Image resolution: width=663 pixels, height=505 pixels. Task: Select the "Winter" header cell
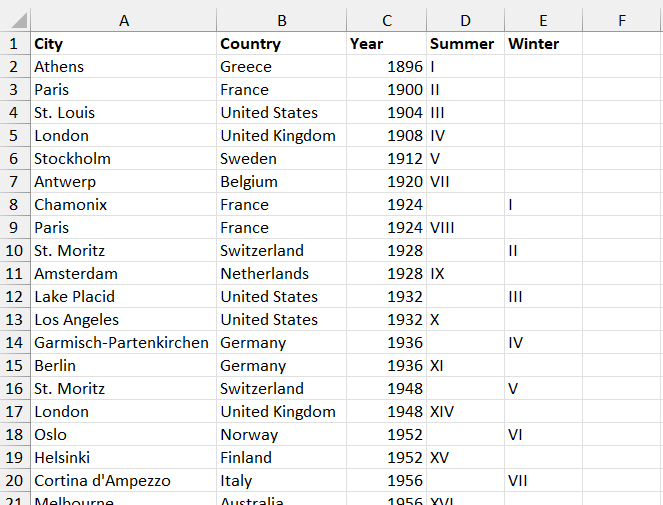tap(542, 44)
